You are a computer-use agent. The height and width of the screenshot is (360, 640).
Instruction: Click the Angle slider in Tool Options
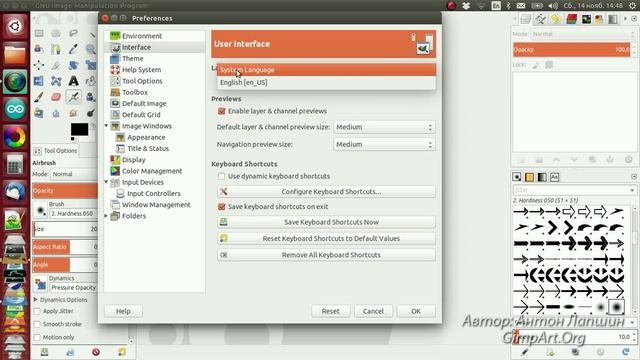[65, 265]
